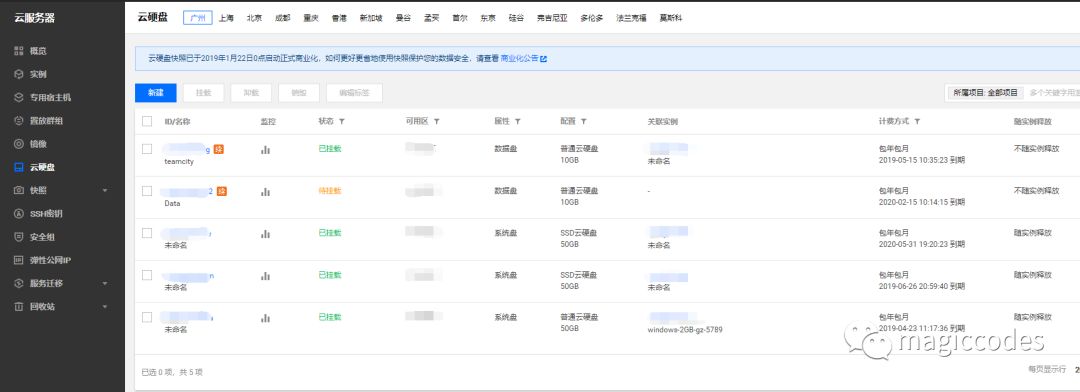1080x392 pixels.
Task: Open the 安全组 shield icon
Action: (x=19, y=237)
